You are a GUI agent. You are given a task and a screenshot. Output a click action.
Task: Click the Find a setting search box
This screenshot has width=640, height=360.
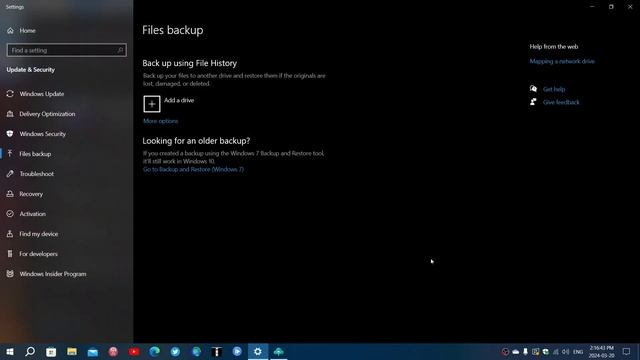point(67,50)
